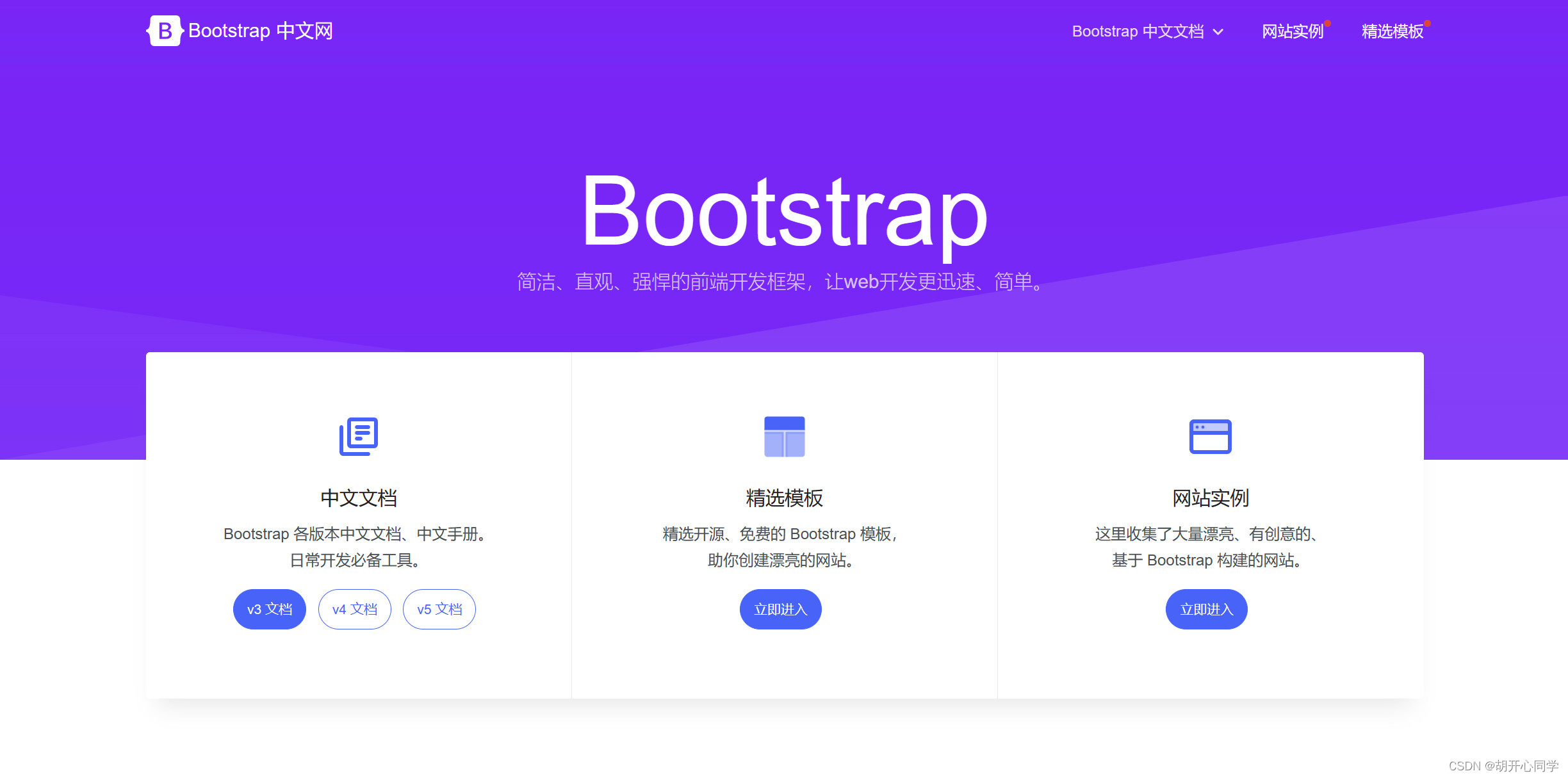
Task: Open the v3 文档 button
Action: point(269,609)
